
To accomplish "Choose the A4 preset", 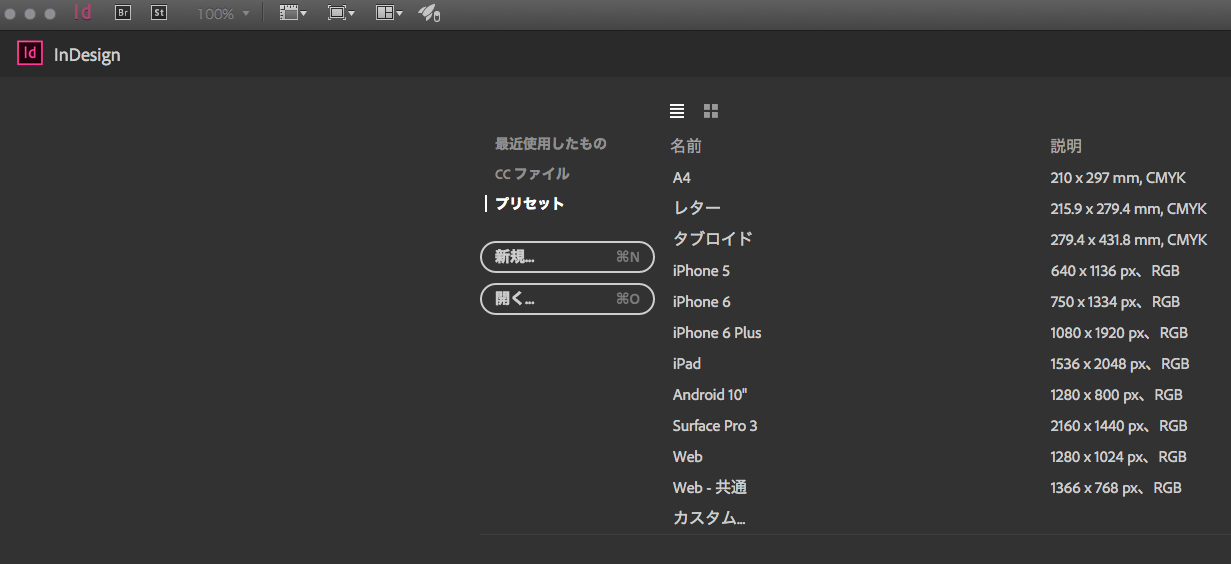I will [x=682, y=178].
